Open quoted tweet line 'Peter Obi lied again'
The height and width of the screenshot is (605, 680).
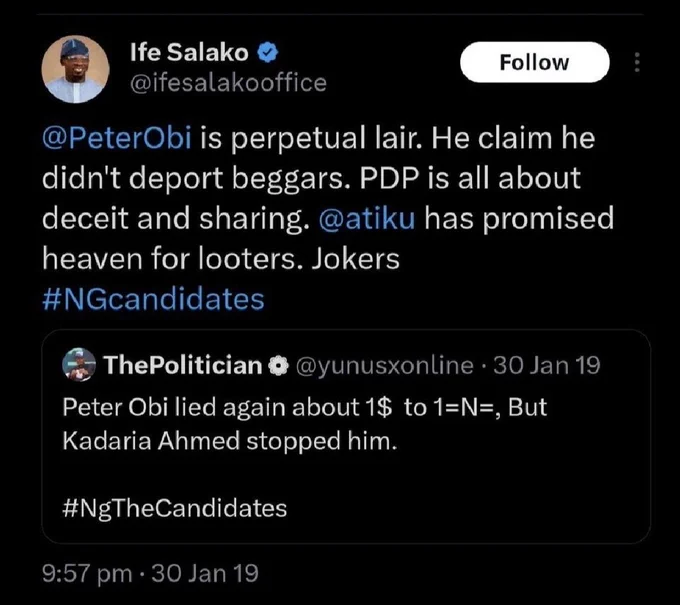click(x=175, y=407)
